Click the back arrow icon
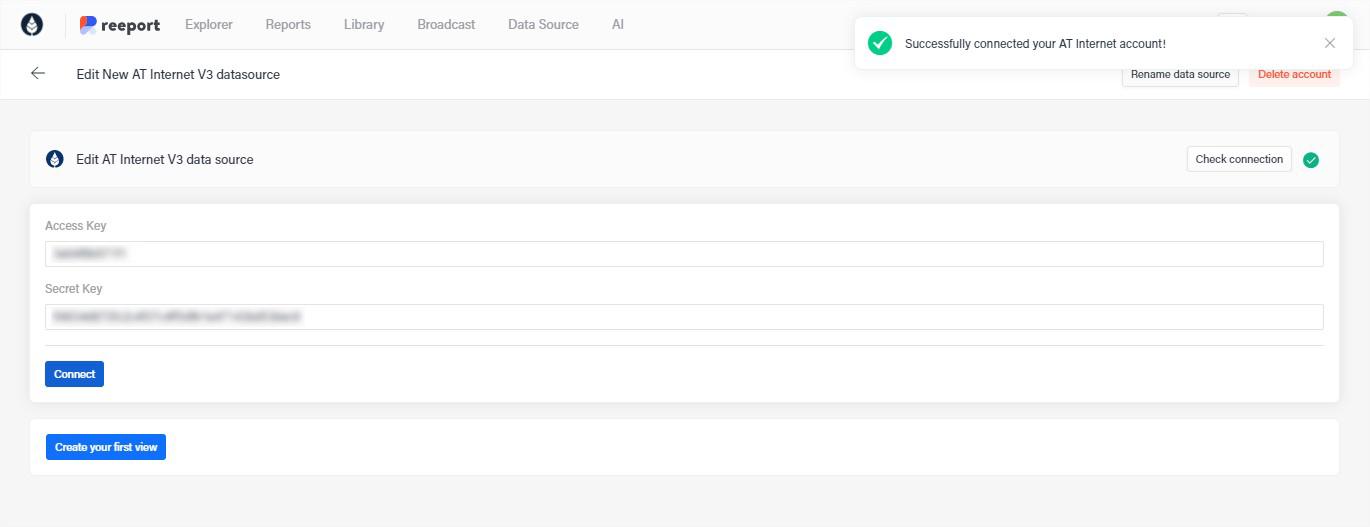 [38, 74]
